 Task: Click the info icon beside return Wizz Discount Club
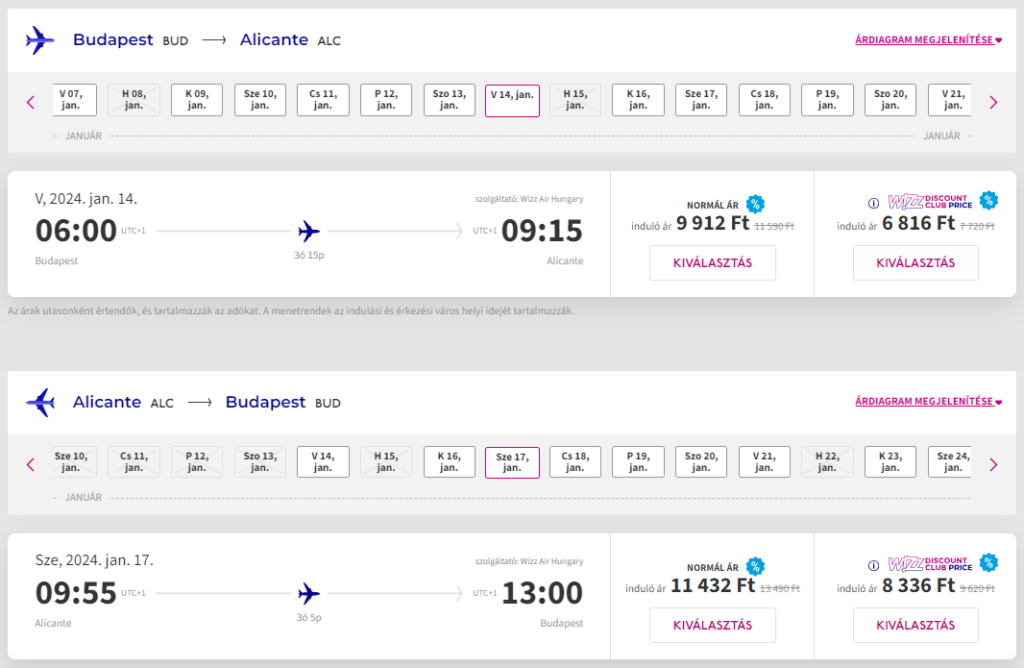click(x=873, y=565)
